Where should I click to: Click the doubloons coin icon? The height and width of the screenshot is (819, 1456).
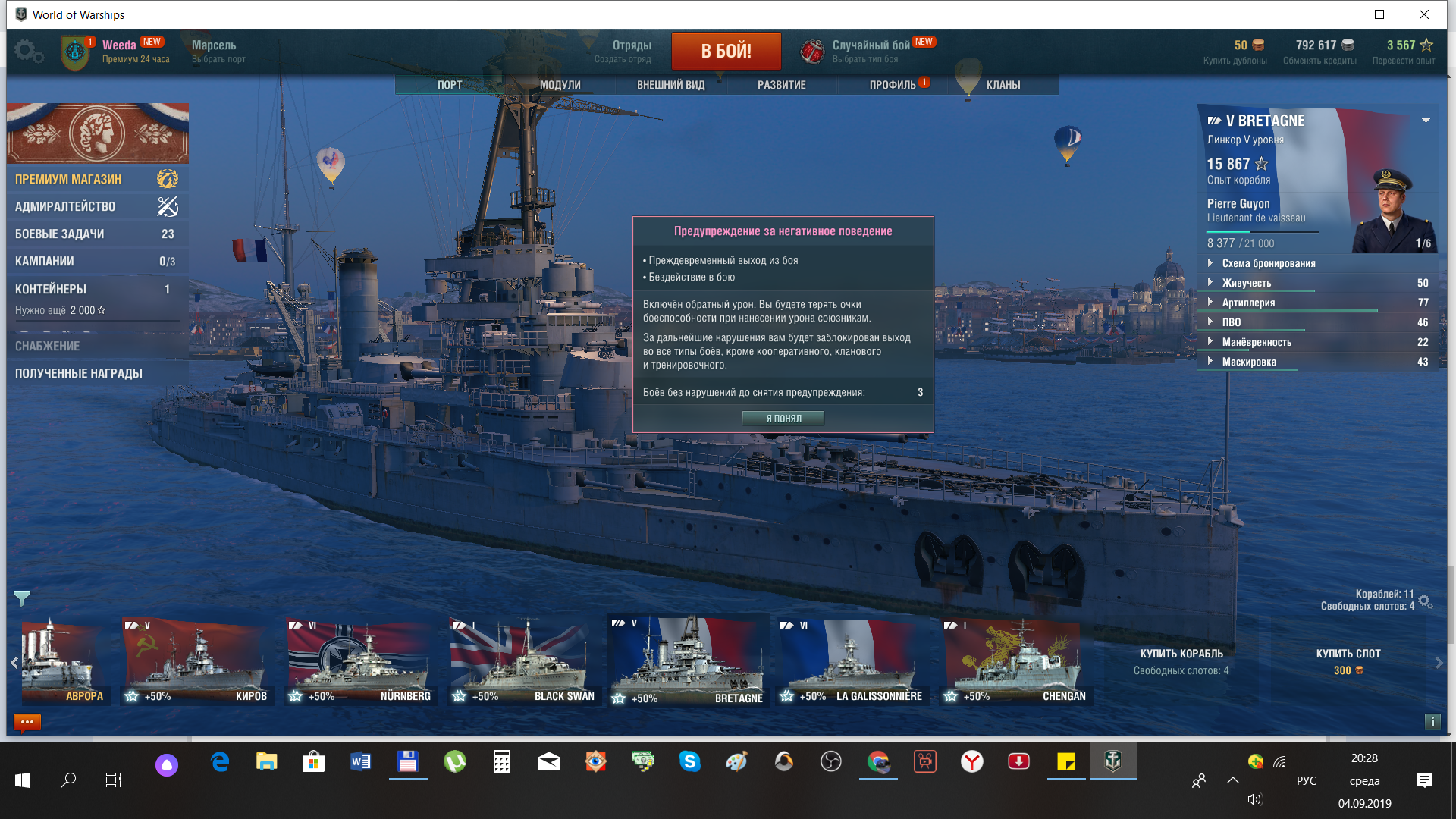[x=1258, y=45]
